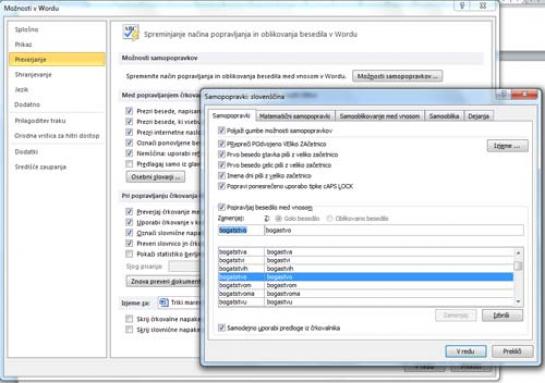Toggle Popravljaj besedilo med vnosom checkbox
This screenshot has height=383, width=545.
tap(221, 207)
